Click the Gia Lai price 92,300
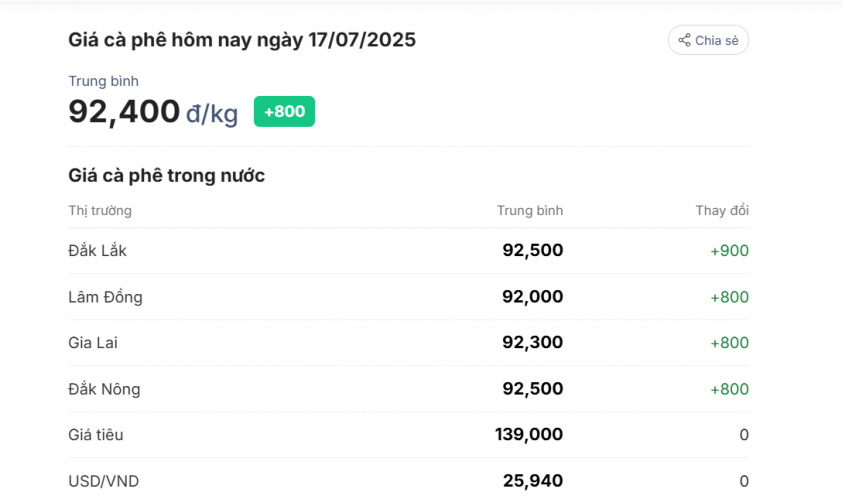842x499 pixels. coord(533,342)
